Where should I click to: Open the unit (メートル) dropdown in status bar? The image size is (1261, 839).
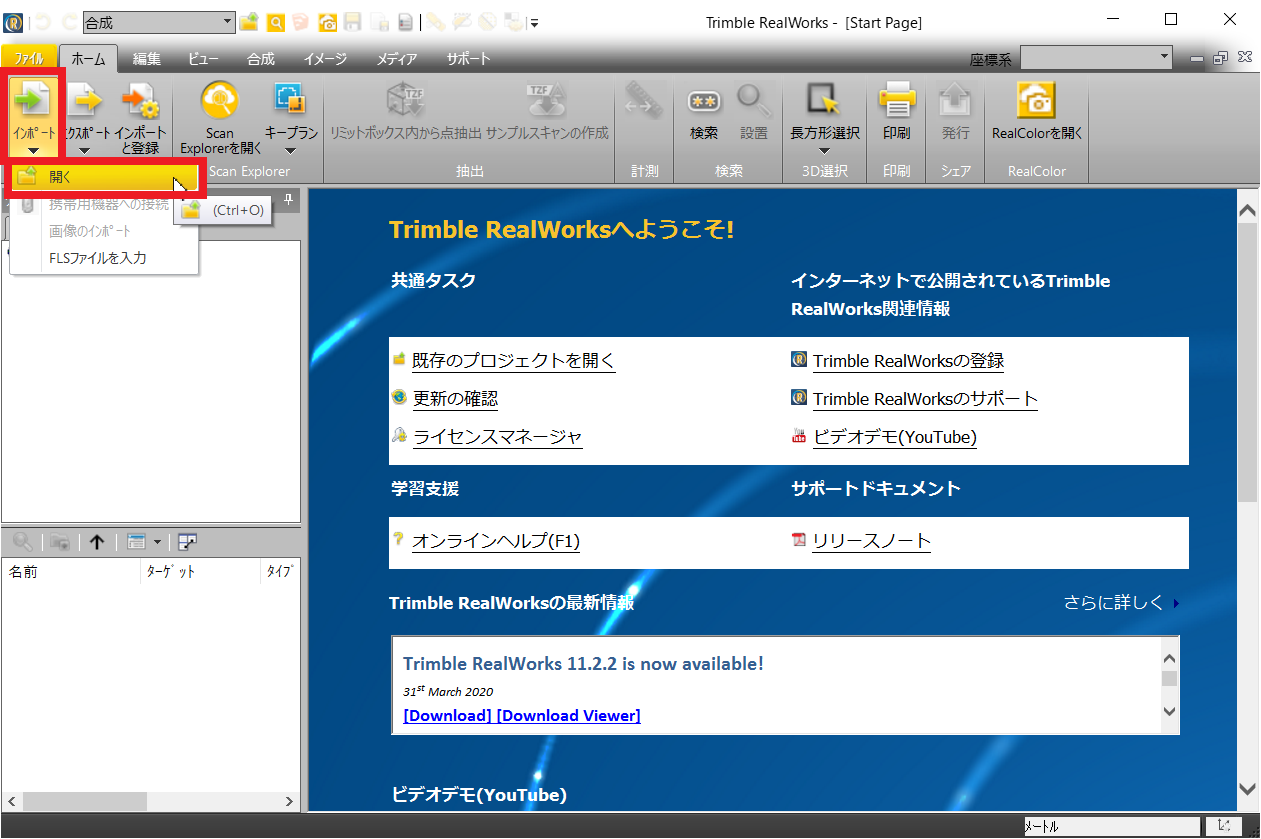point(1114,827)
